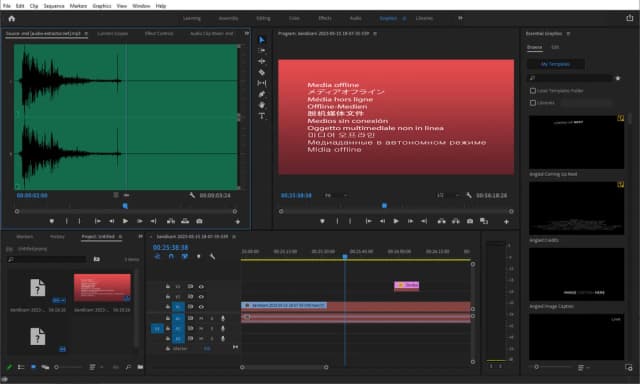
Task: Select the Type tool
Action: [262, 116]
